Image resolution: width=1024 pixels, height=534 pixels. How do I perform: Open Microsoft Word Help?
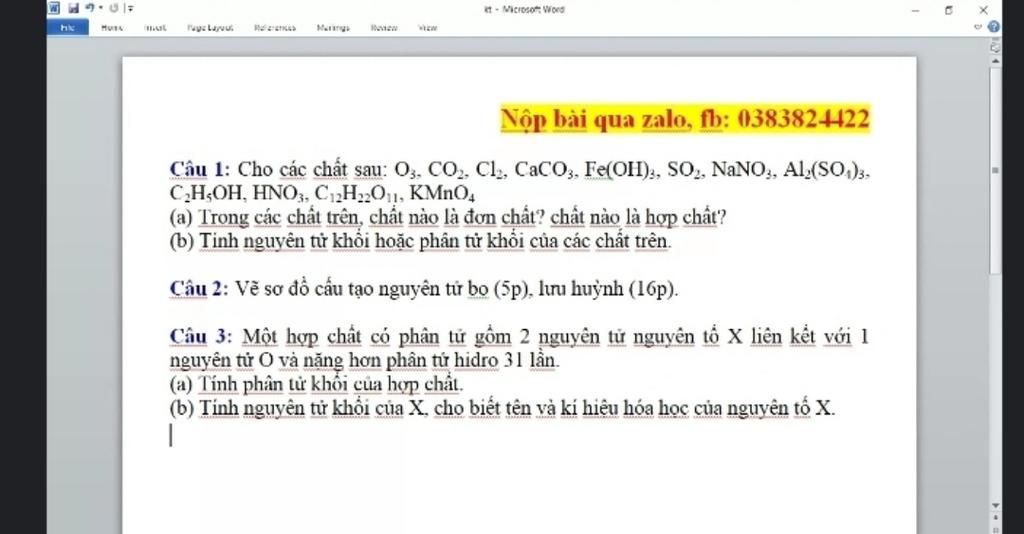[x=993, y=27]
